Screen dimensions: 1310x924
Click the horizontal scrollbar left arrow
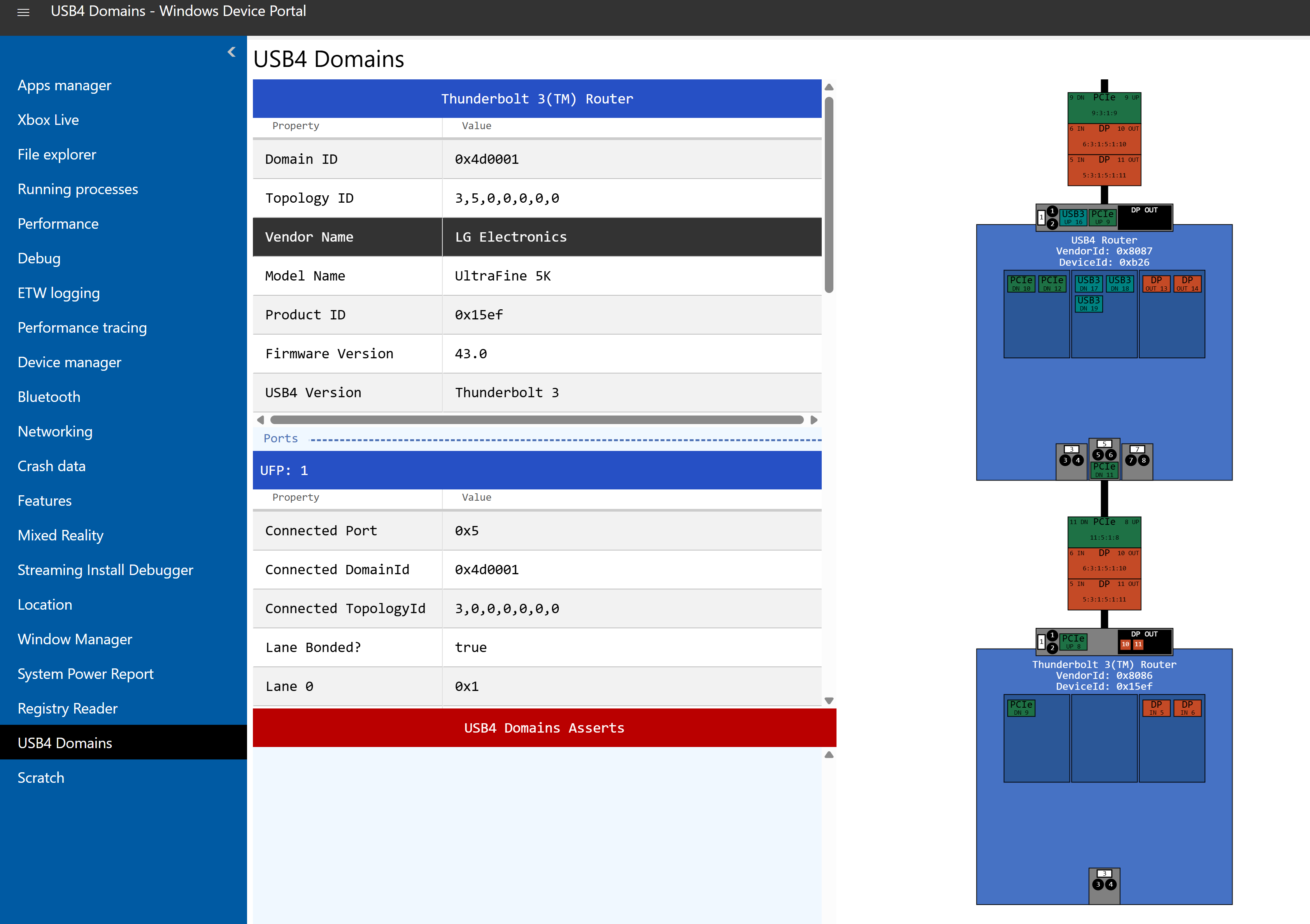[261, 420]
